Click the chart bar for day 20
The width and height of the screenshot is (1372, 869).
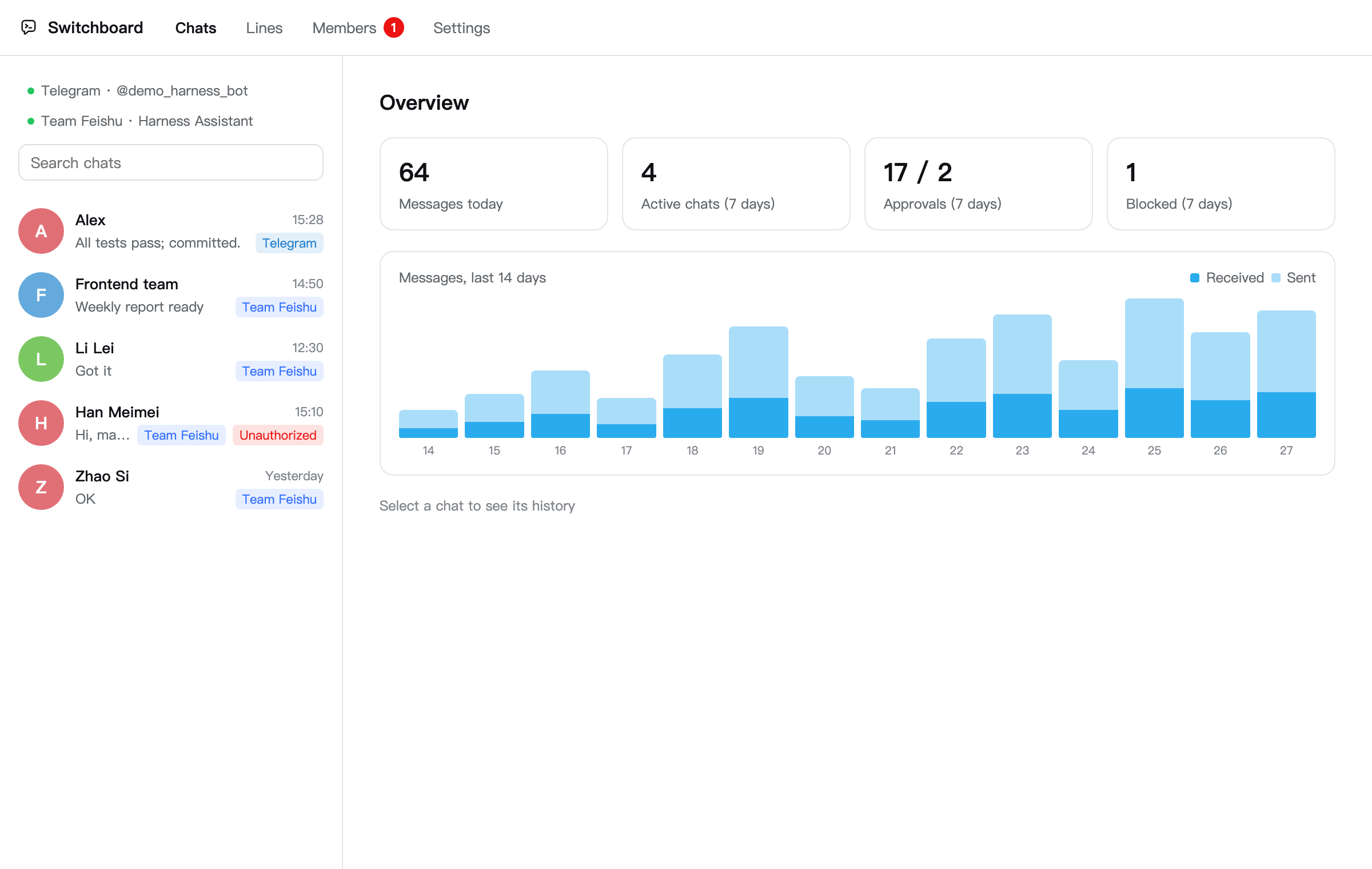(x=824, y=407)
